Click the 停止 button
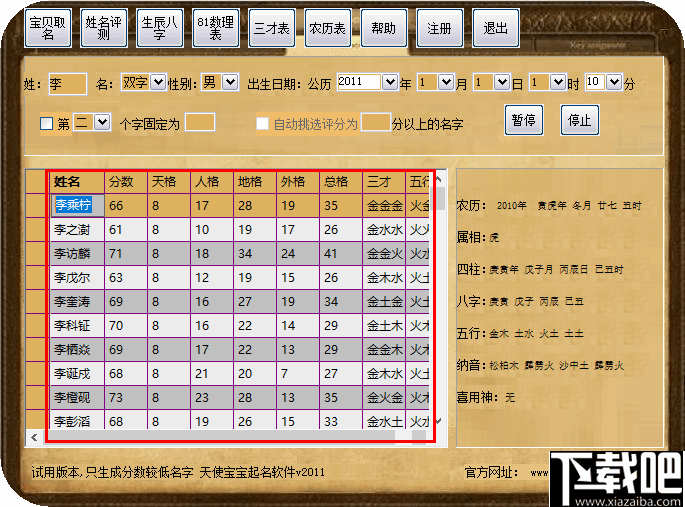Screen dimensions: 685x507 point(580,120)
